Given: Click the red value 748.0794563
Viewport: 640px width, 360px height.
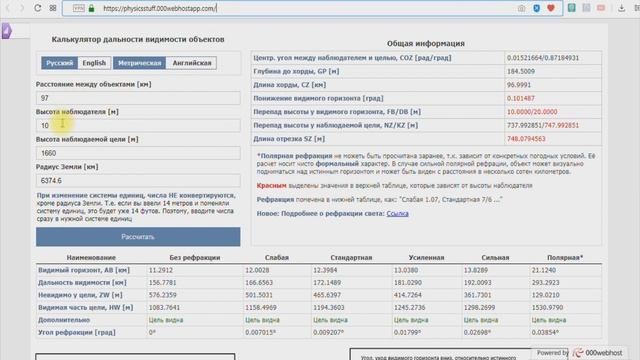Looking at the screenshot, I should click(526, 139).
